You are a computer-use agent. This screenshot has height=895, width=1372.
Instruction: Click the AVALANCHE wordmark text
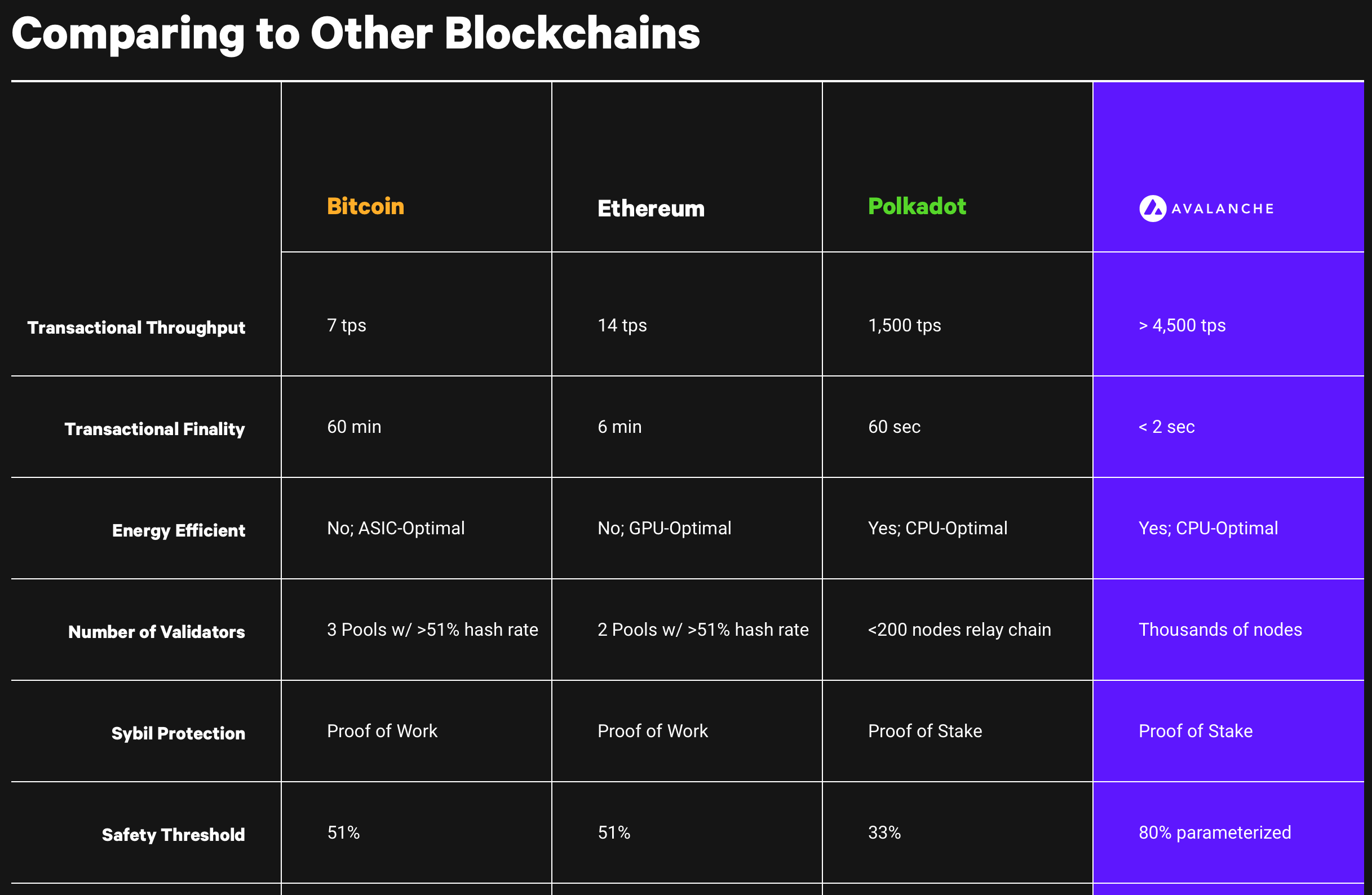click(1223, 209)
